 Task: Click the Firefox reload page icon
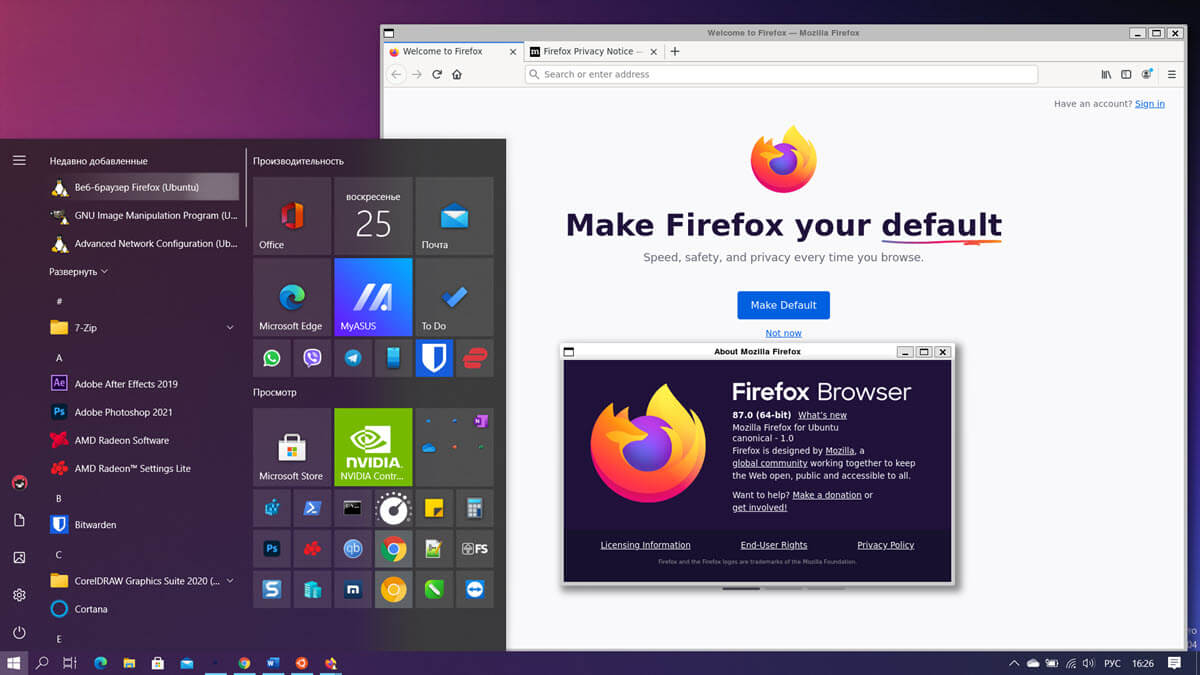pyautogui.click(x=437, y=74)
